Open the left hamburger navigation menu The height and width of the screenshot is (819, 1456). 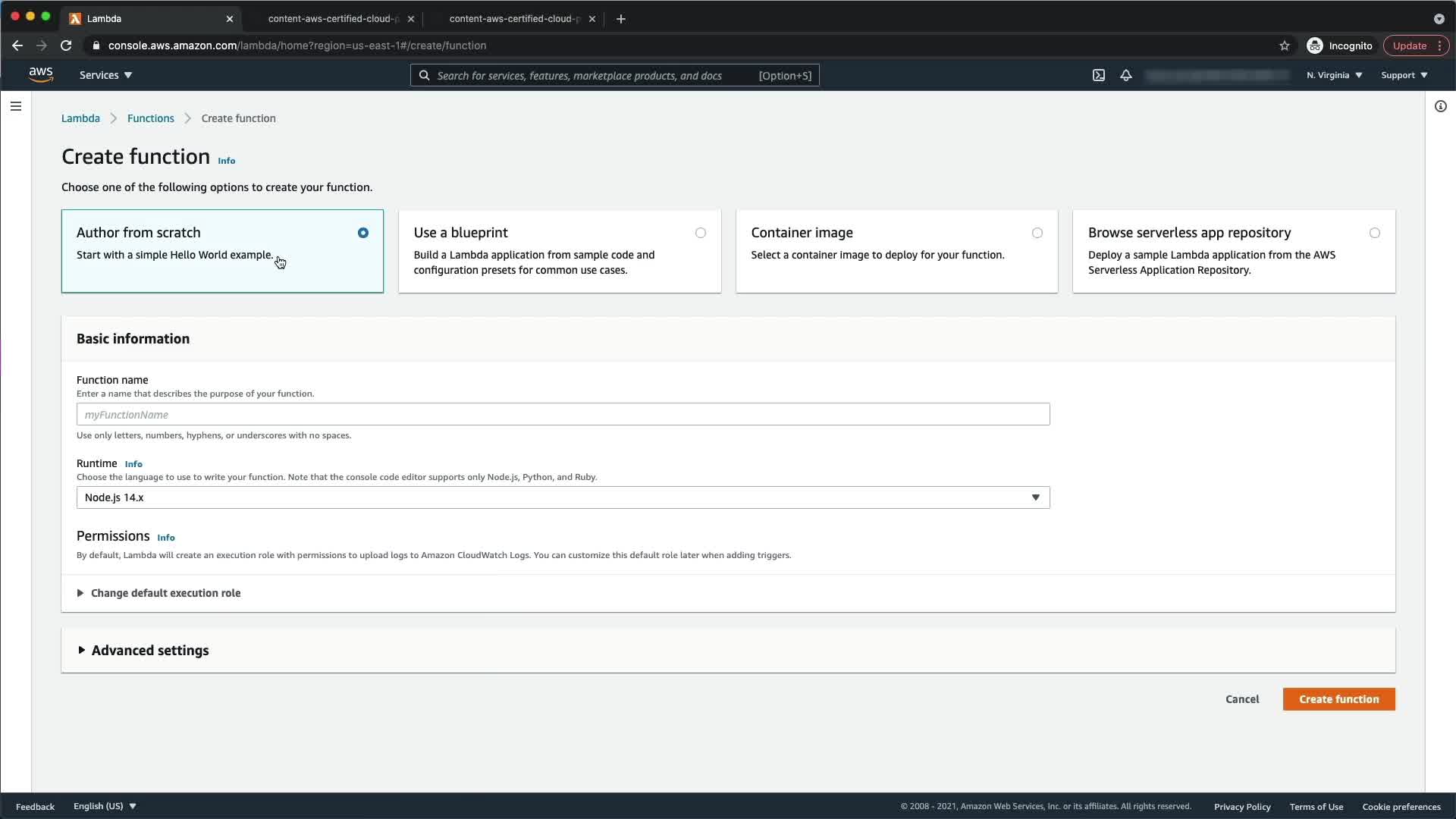point(16,106)
